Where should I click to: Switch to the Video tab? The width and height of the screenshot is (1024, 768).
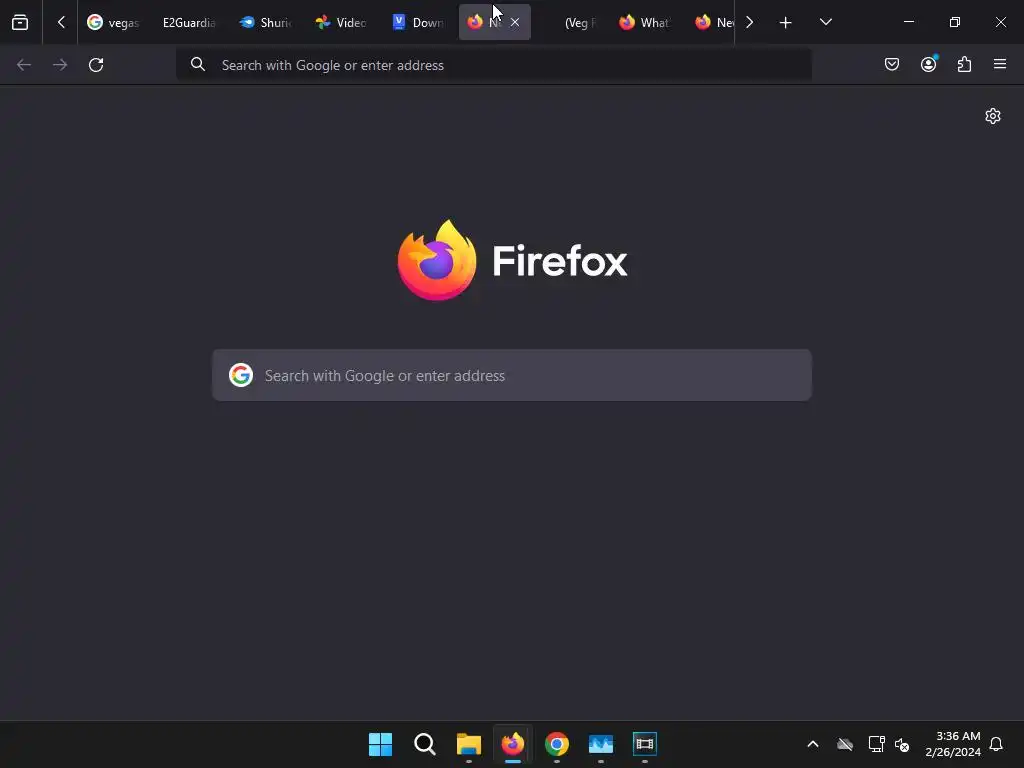click(341, 23)
